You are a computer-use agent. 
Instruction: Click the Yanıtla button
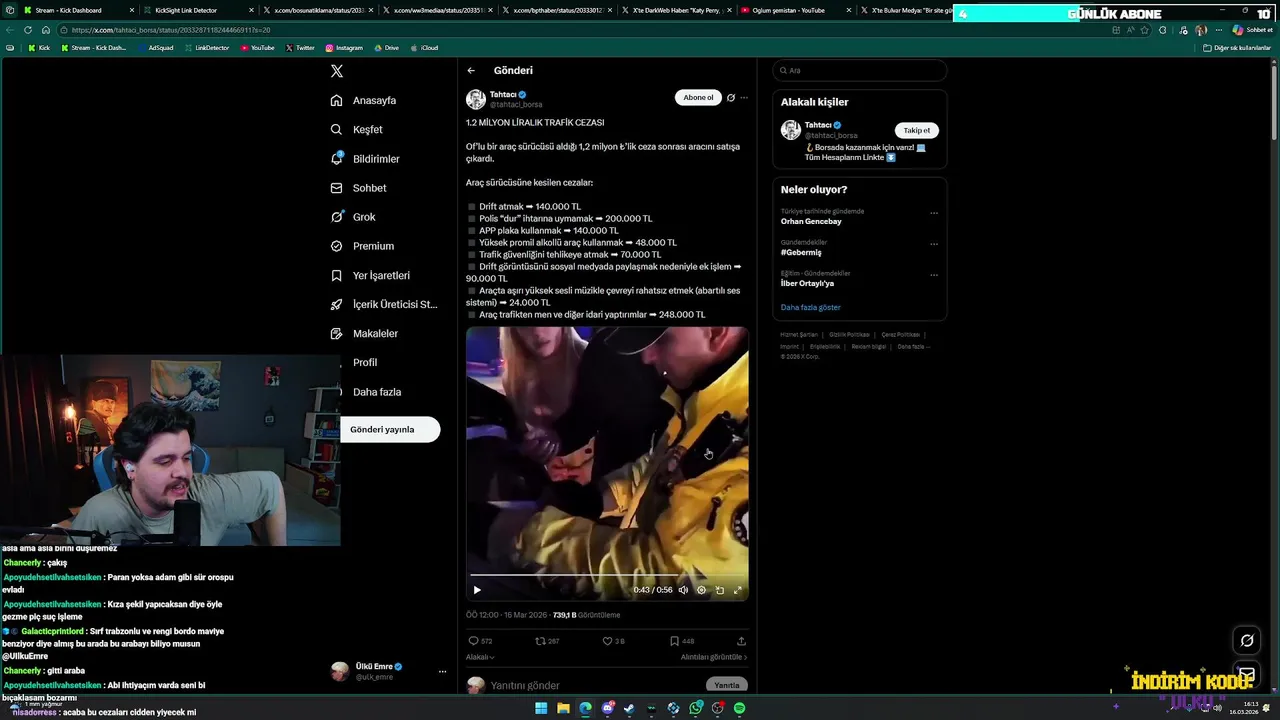pyautogui.click(x=727, y=685)
